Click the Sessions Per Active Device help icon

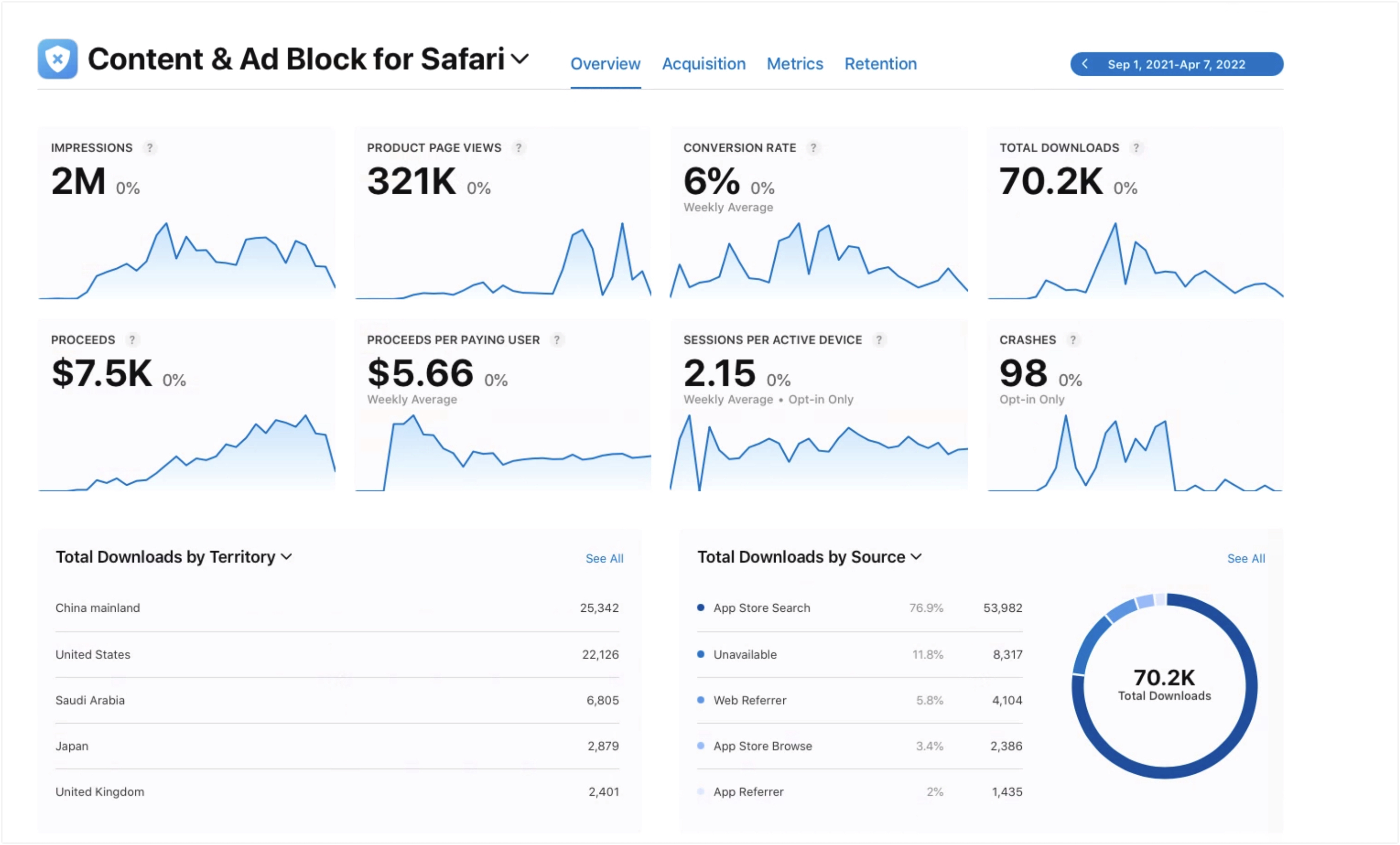pos(879,340)
